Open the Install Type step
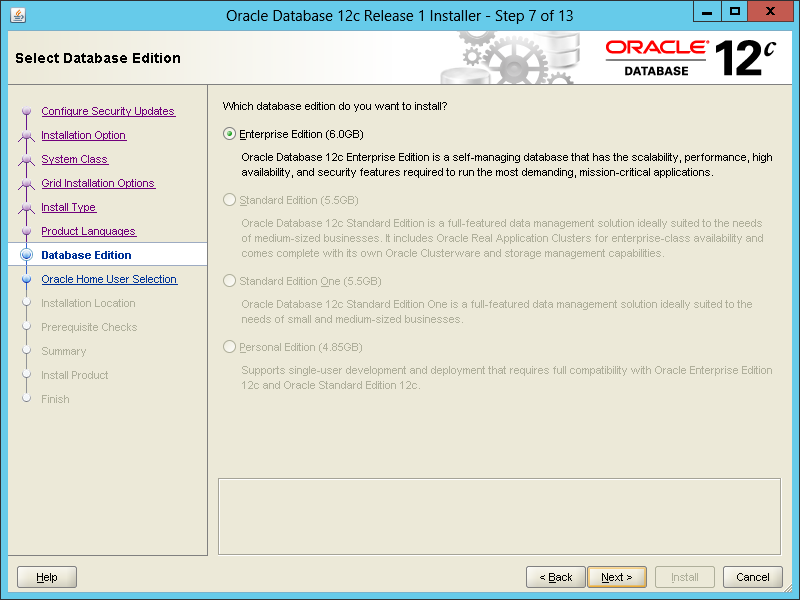Screen dimensions: 800x600 pos(68,207)
